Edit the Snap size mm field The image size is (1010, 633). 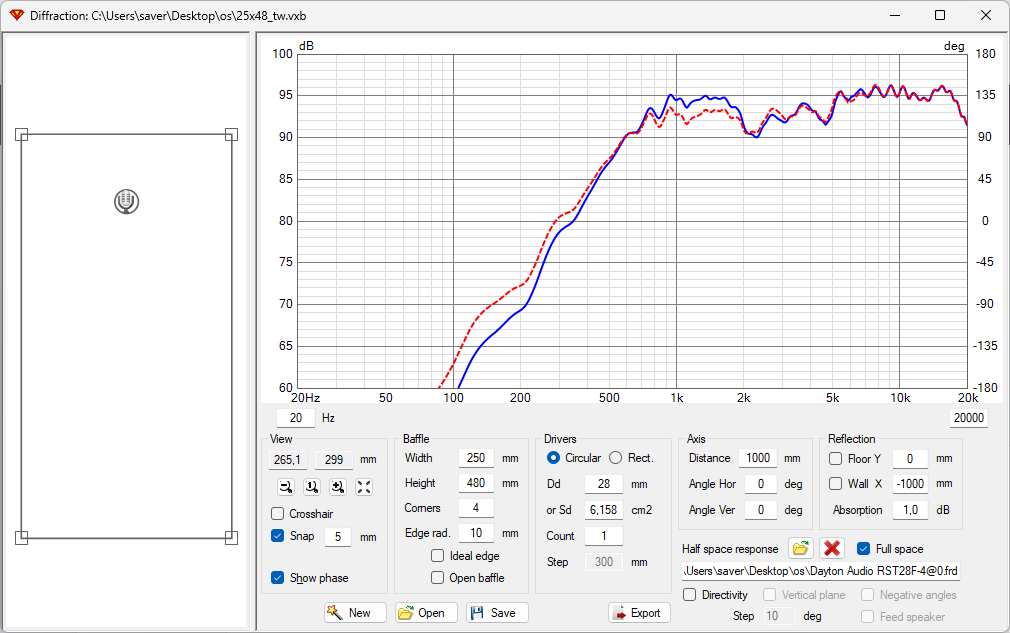point(338,536)
